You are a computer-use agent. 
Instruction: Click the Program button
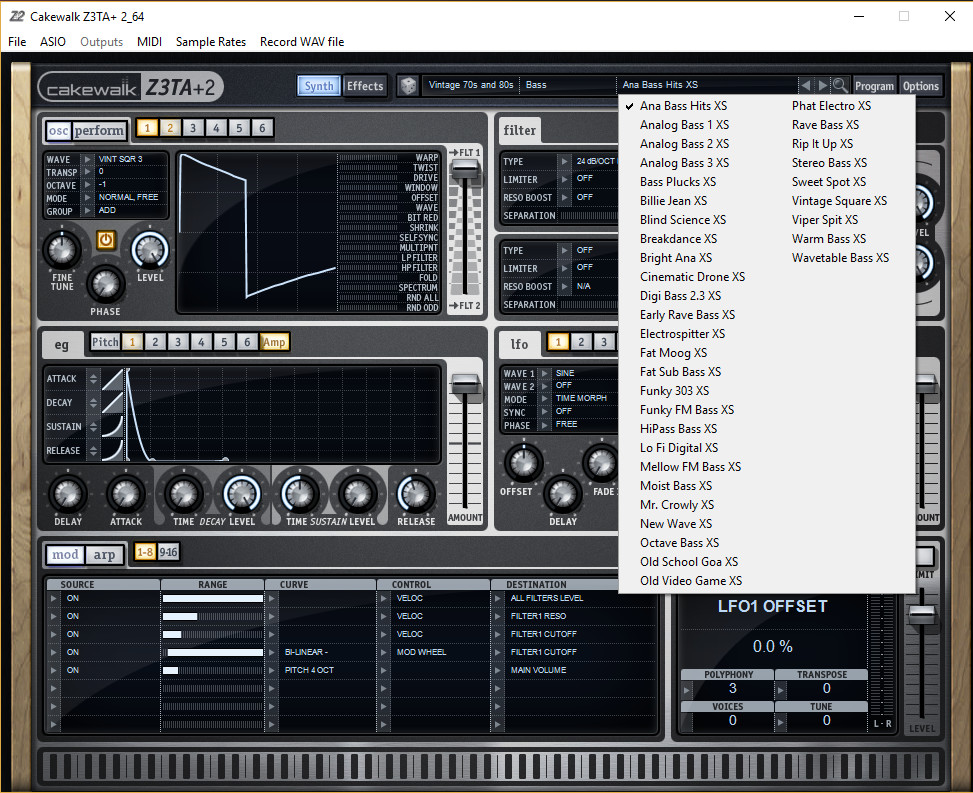point(875,86)
